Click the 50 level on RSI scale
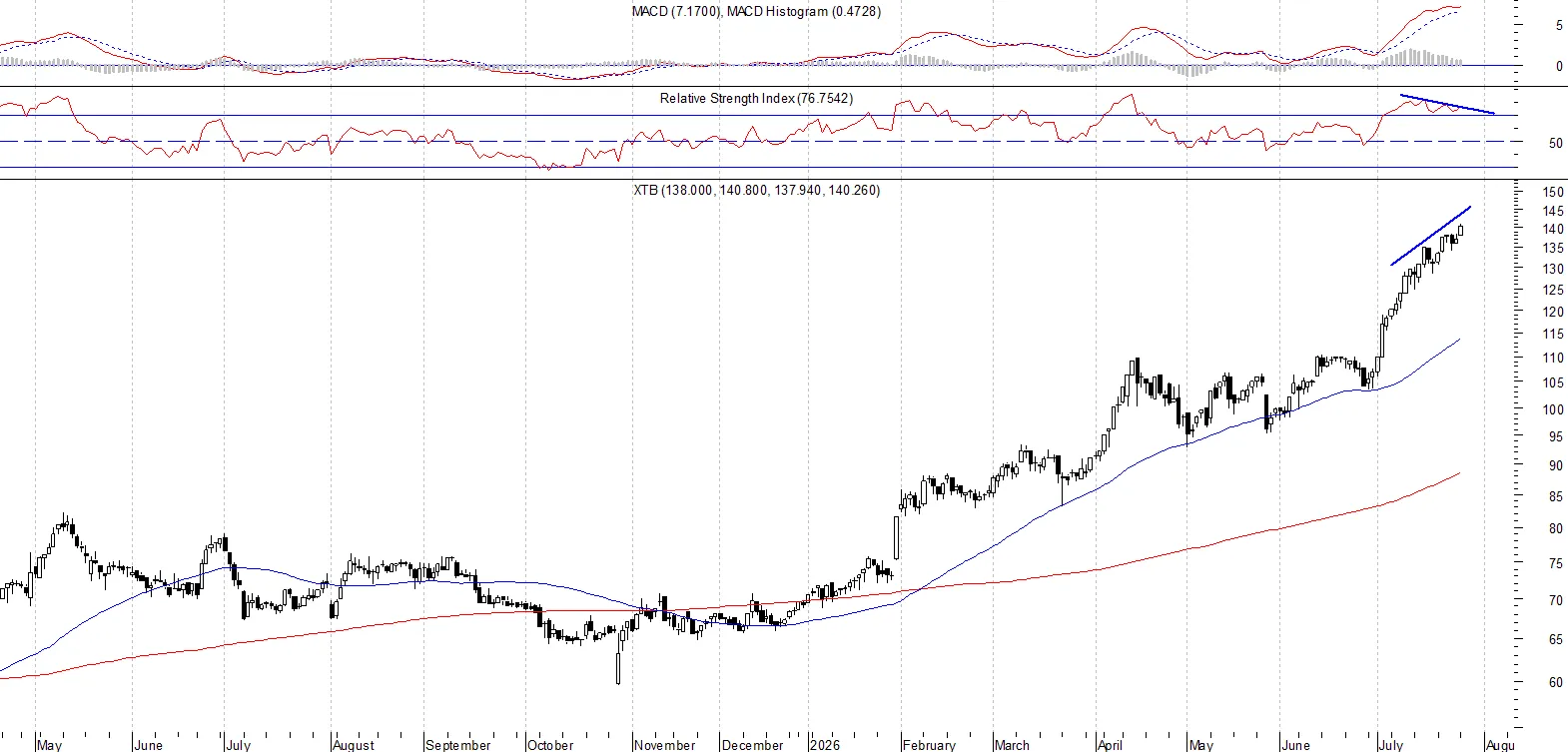The image size is (1568, 752). point(1556,143)
